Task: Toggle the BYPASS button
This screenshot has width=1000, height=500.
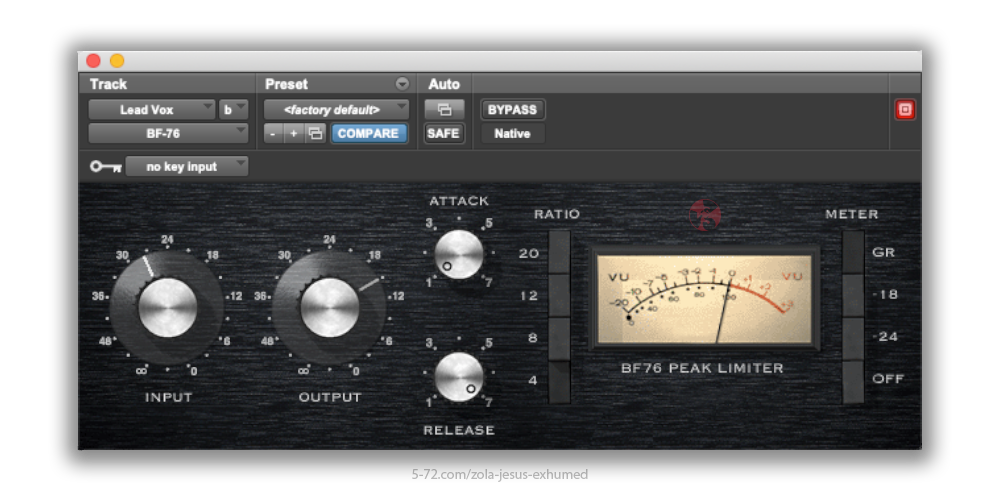Action: (513, 110)
